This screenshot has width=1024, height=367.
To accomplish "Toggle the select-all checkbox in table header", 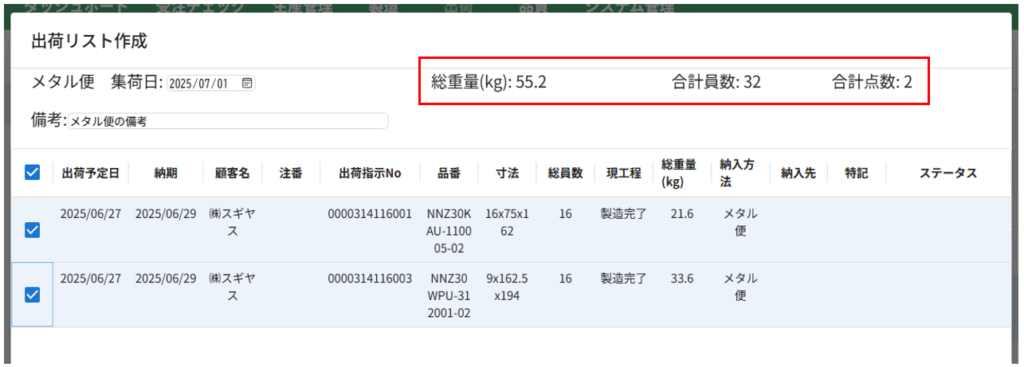I will tap(32, 172).
